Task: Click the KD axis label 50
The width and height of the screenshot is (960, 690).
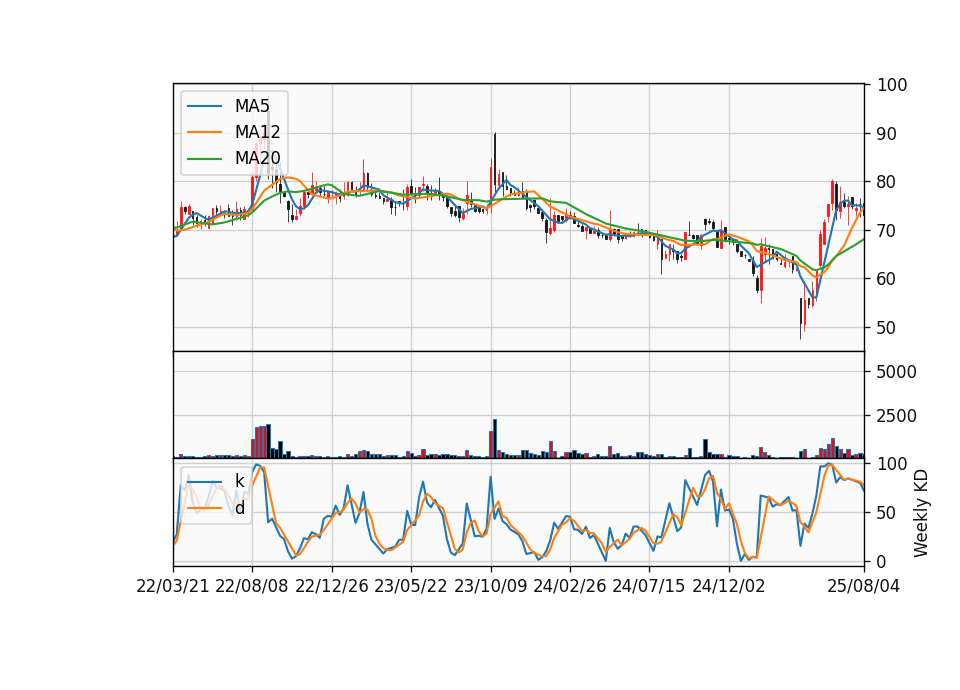Action: [887, 512]
